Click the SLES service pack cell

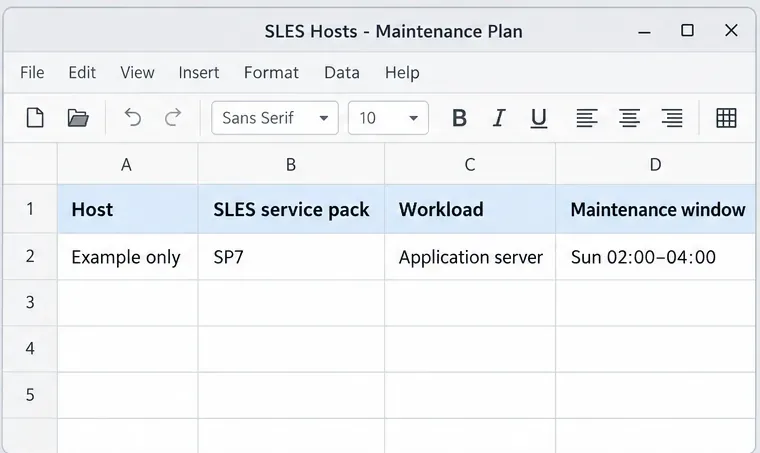291,209
